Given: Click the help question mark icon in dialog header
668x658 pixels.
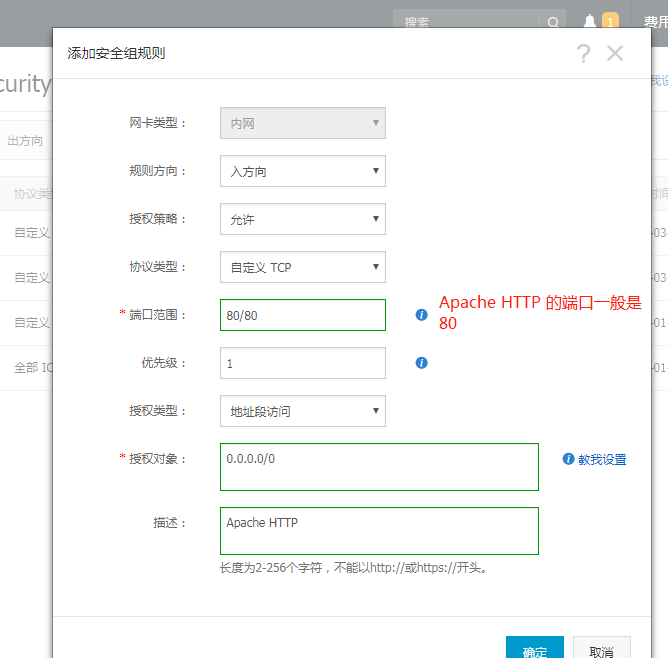Looking at the screenshot, I should 584,54.
